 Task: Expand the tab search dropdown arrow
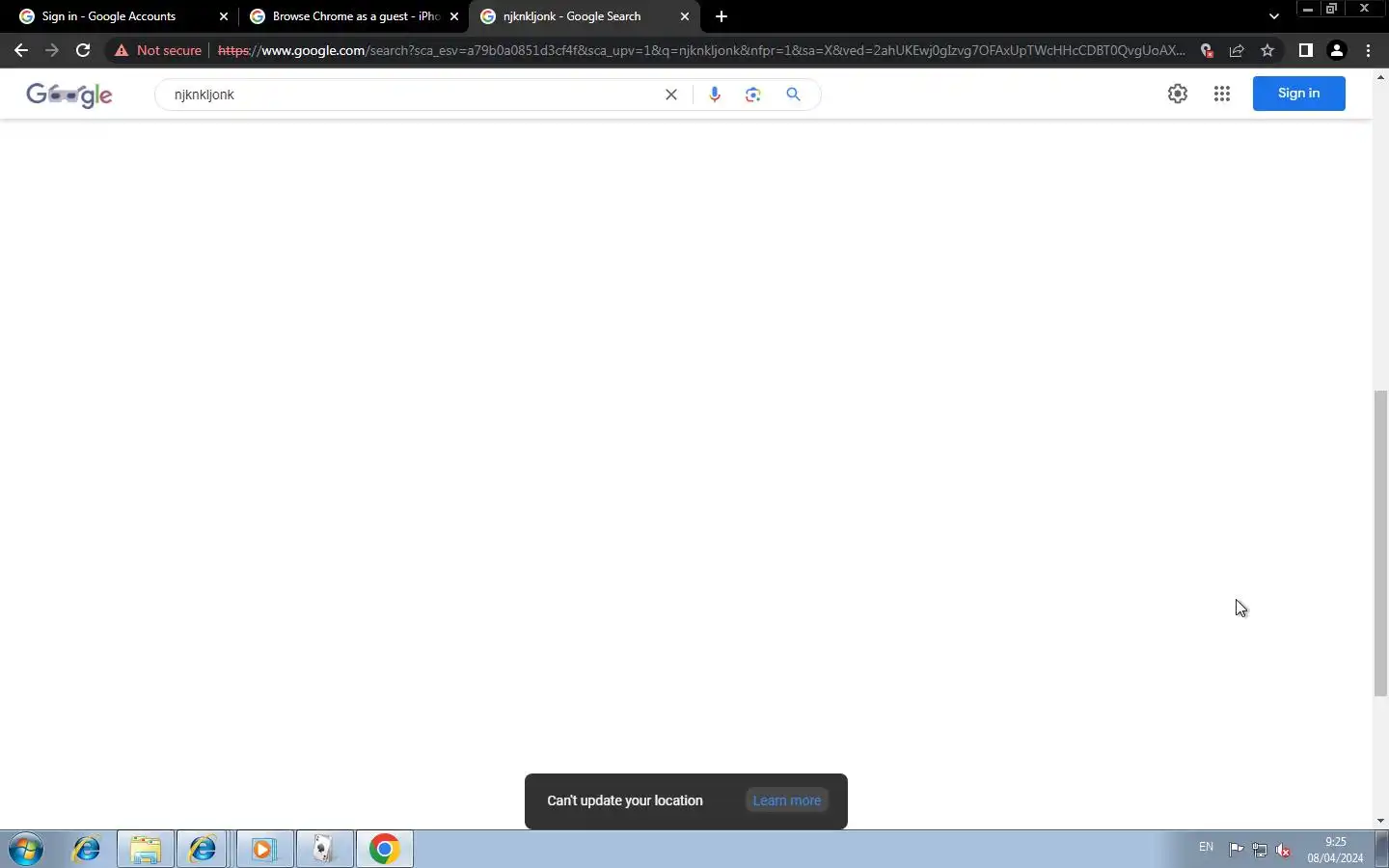click(x=1274, y=16)
